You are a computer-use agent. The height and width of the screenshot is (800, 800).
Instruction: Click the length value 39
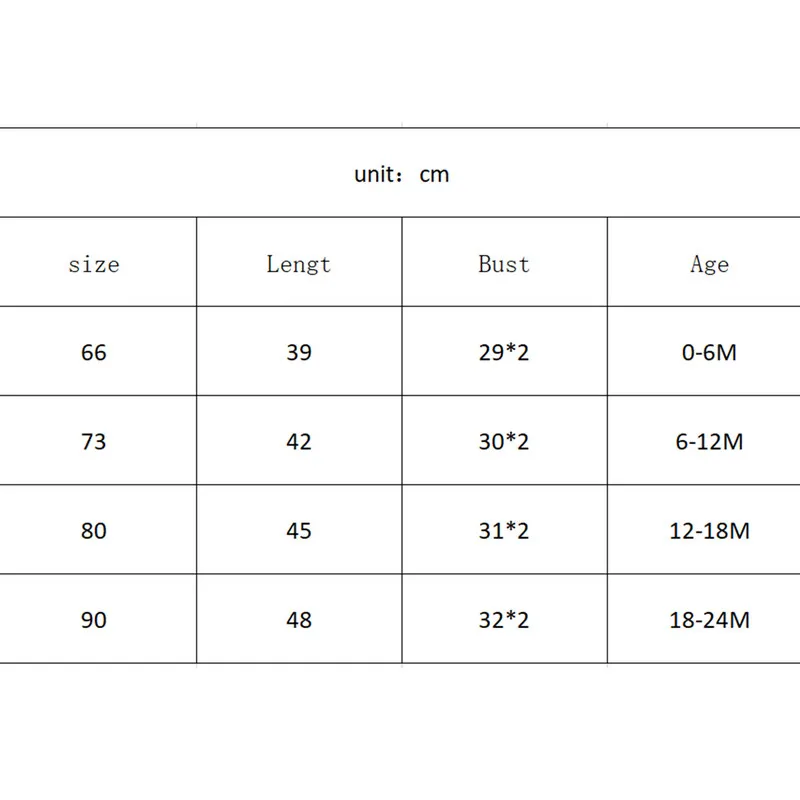(298, 352)
